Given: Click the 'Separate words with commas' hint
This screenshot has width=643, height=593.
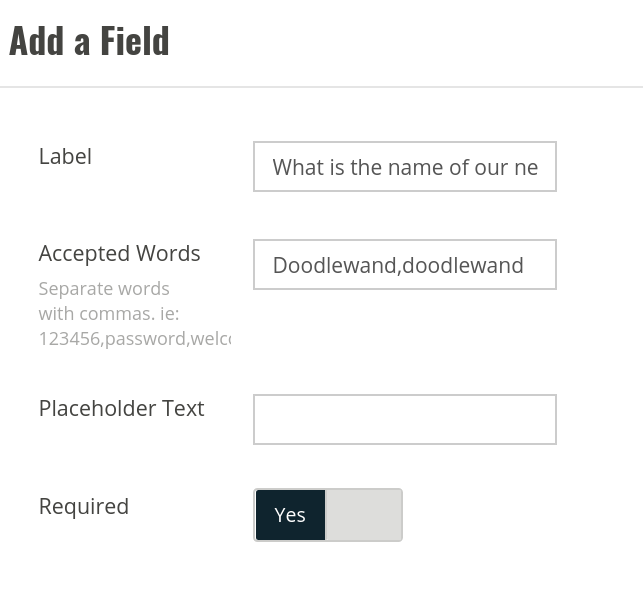Looking at the screenshot, I should [109, 301].
